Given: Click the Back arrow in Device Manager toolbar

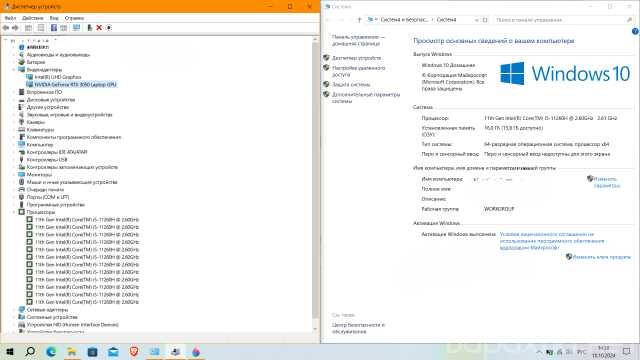Looking at the screenshot, I should (x=6, y=28).
